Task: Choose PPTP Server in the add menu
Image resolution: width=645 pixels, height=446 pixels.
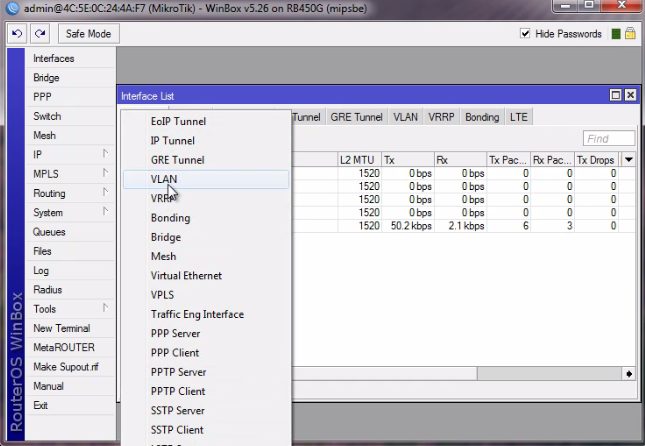Action: (206, 372)
